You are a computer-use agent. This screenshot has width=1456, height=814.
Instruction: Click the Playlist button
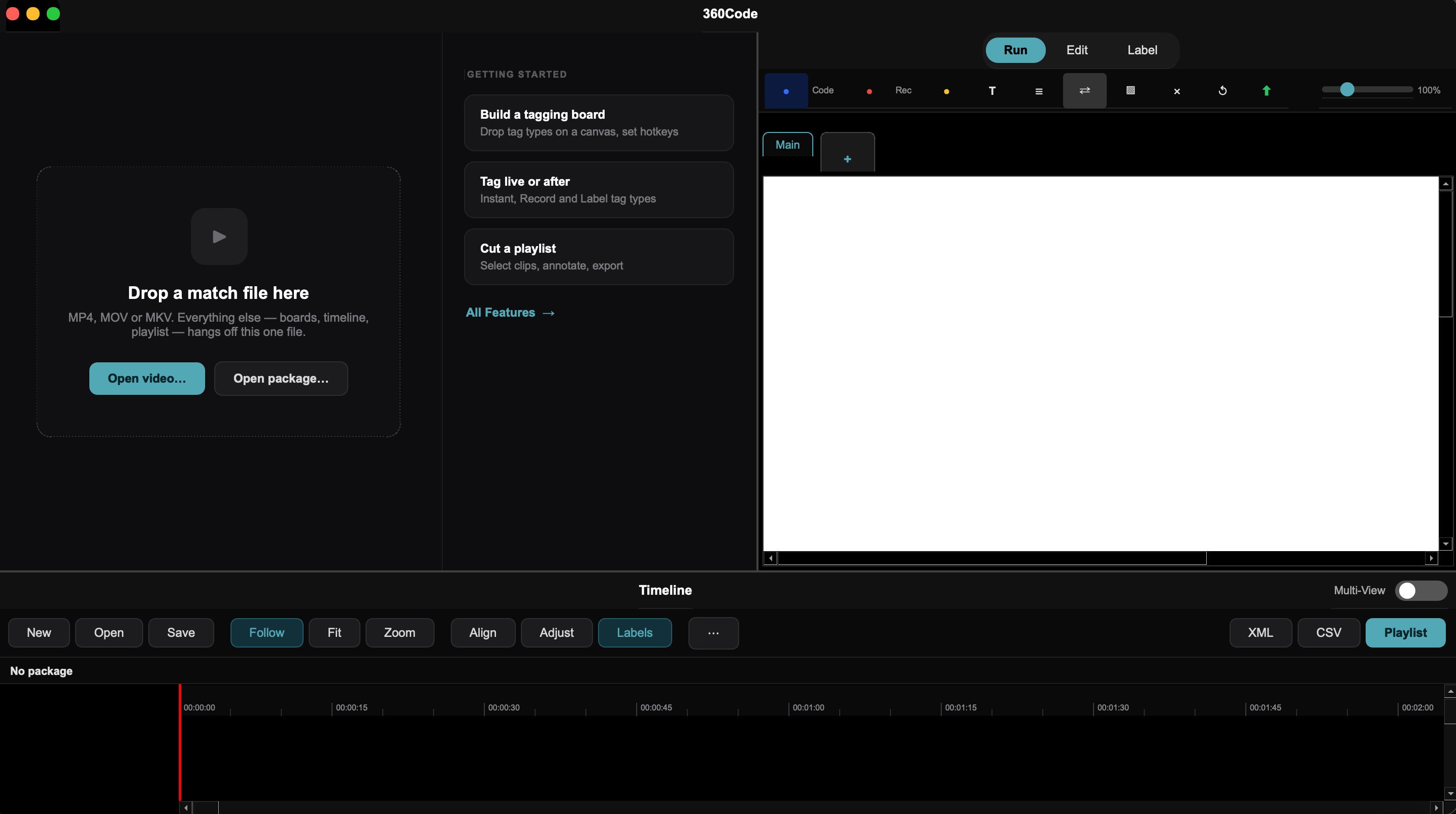(1405, 633)
